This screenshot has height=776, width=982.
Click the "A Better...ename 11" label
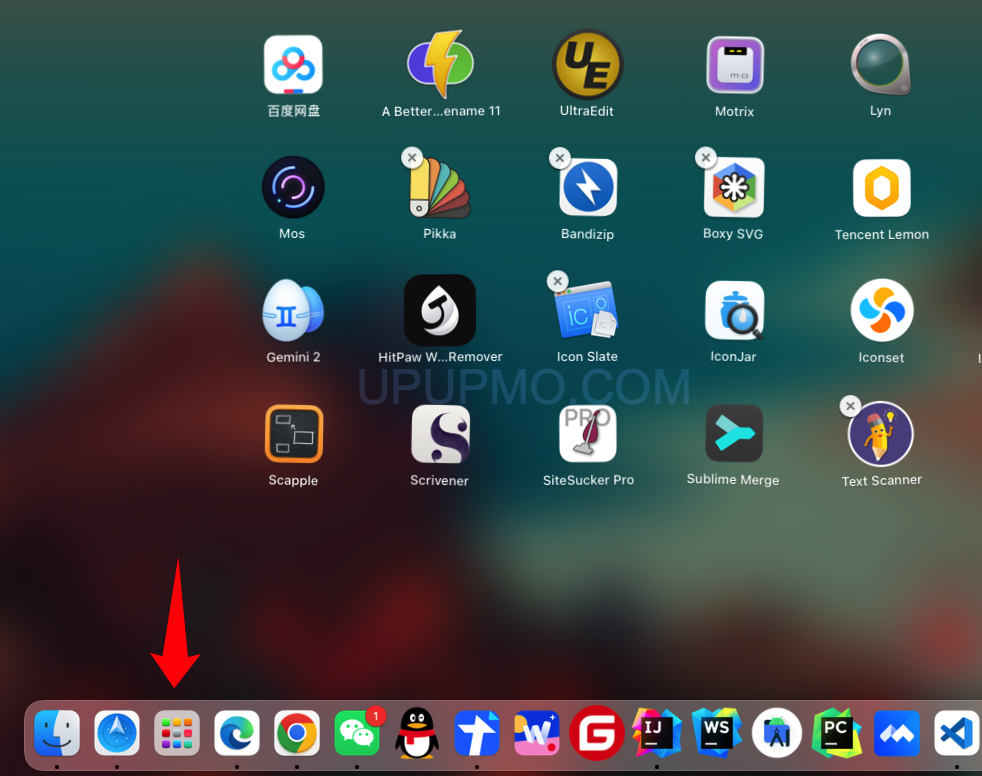click(x=441, y=111)
